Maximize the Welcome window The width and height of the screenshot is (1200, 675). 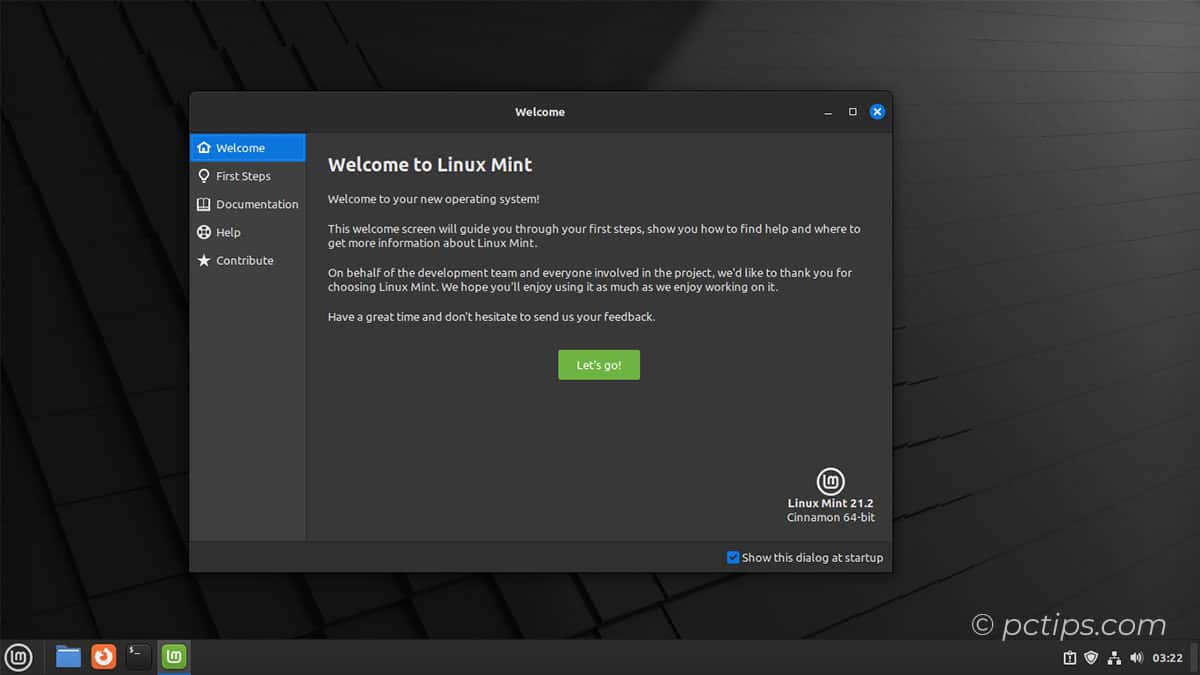[x=852, y=112]
